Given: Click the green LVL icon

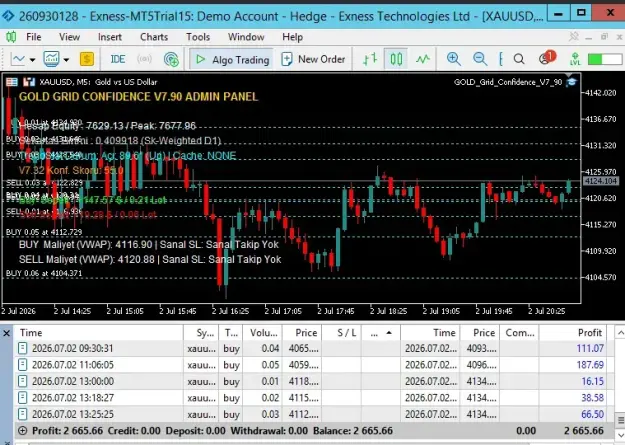Looking at the screenshot, I should point(575,59).
